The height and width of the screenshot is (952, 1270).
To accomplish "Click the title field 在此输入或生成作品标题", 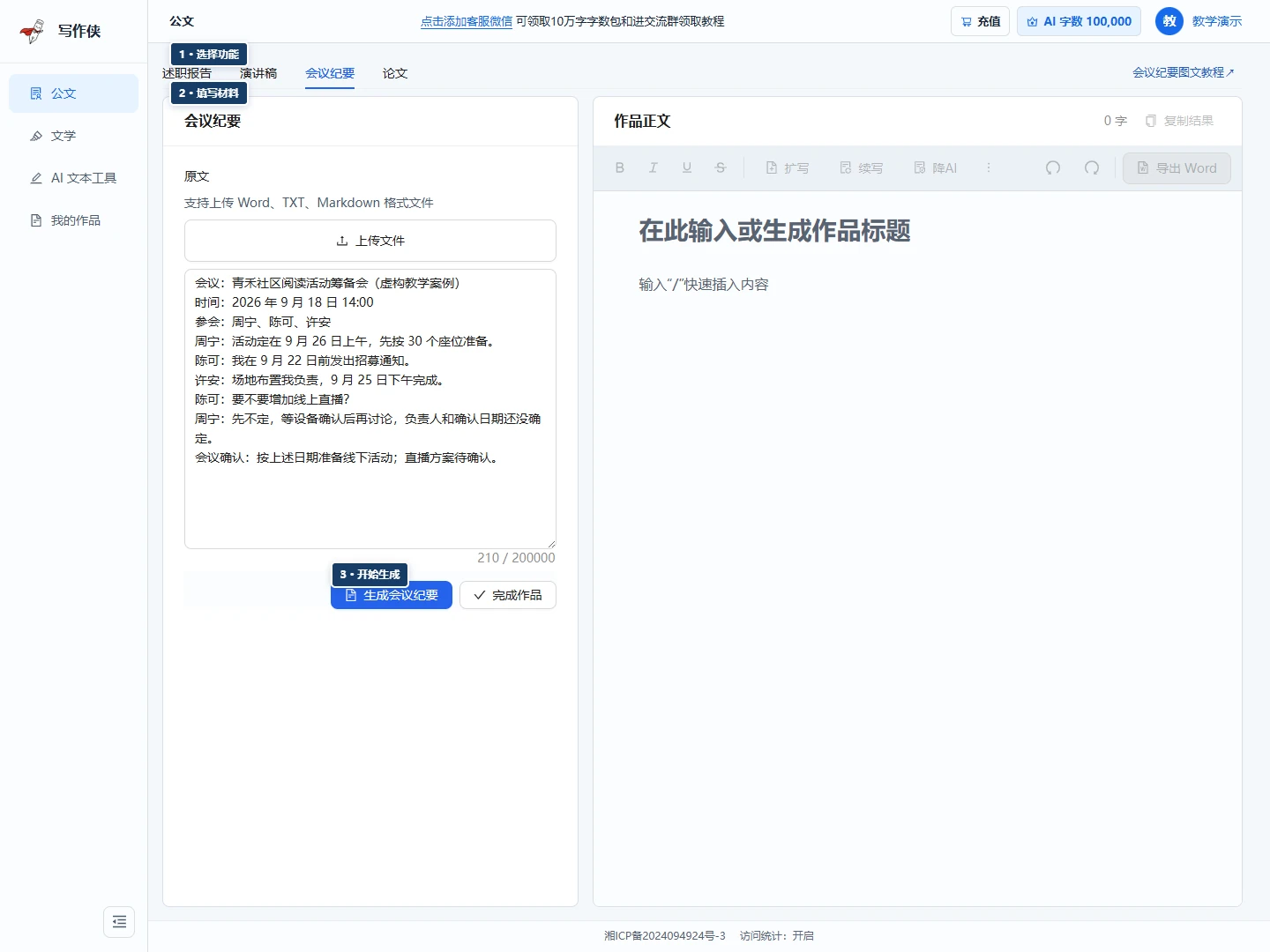I will 774,231.
